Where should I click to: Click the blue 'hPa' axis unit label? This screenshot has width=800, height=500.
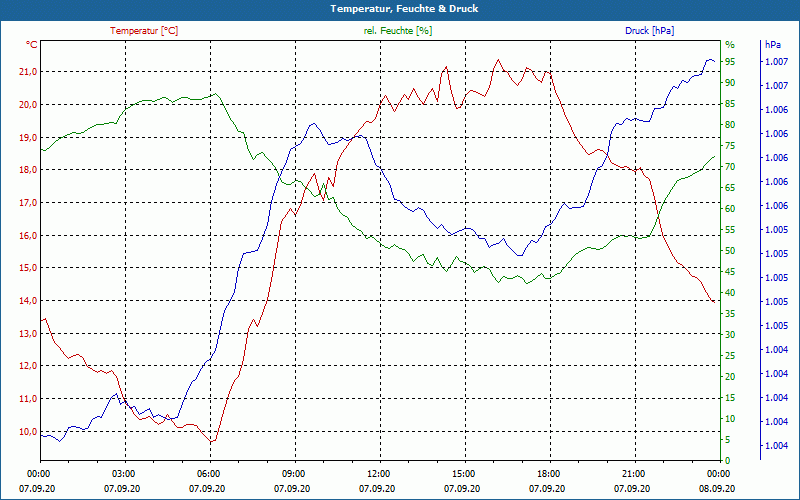[773, 45]
